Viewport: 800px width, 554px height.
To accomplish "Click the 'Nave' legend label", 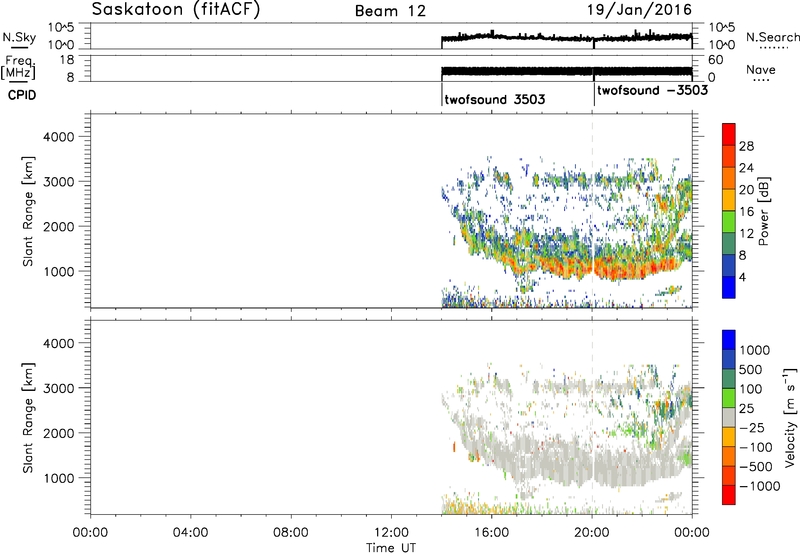I will (x=761, y=69).
